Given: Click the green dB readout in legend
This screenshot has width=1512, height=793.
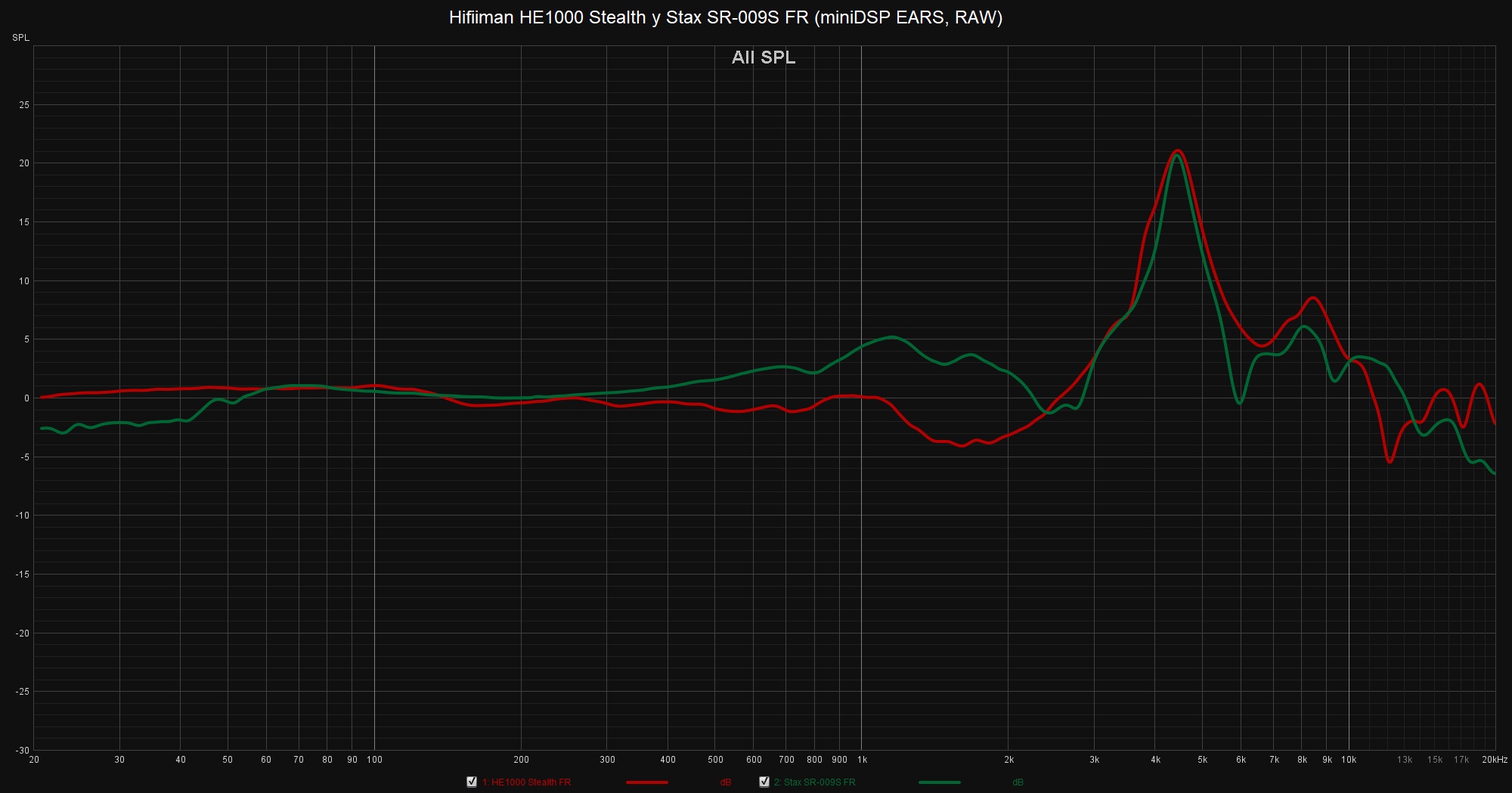Looking at the screenshot, I should click(1018, 782).
